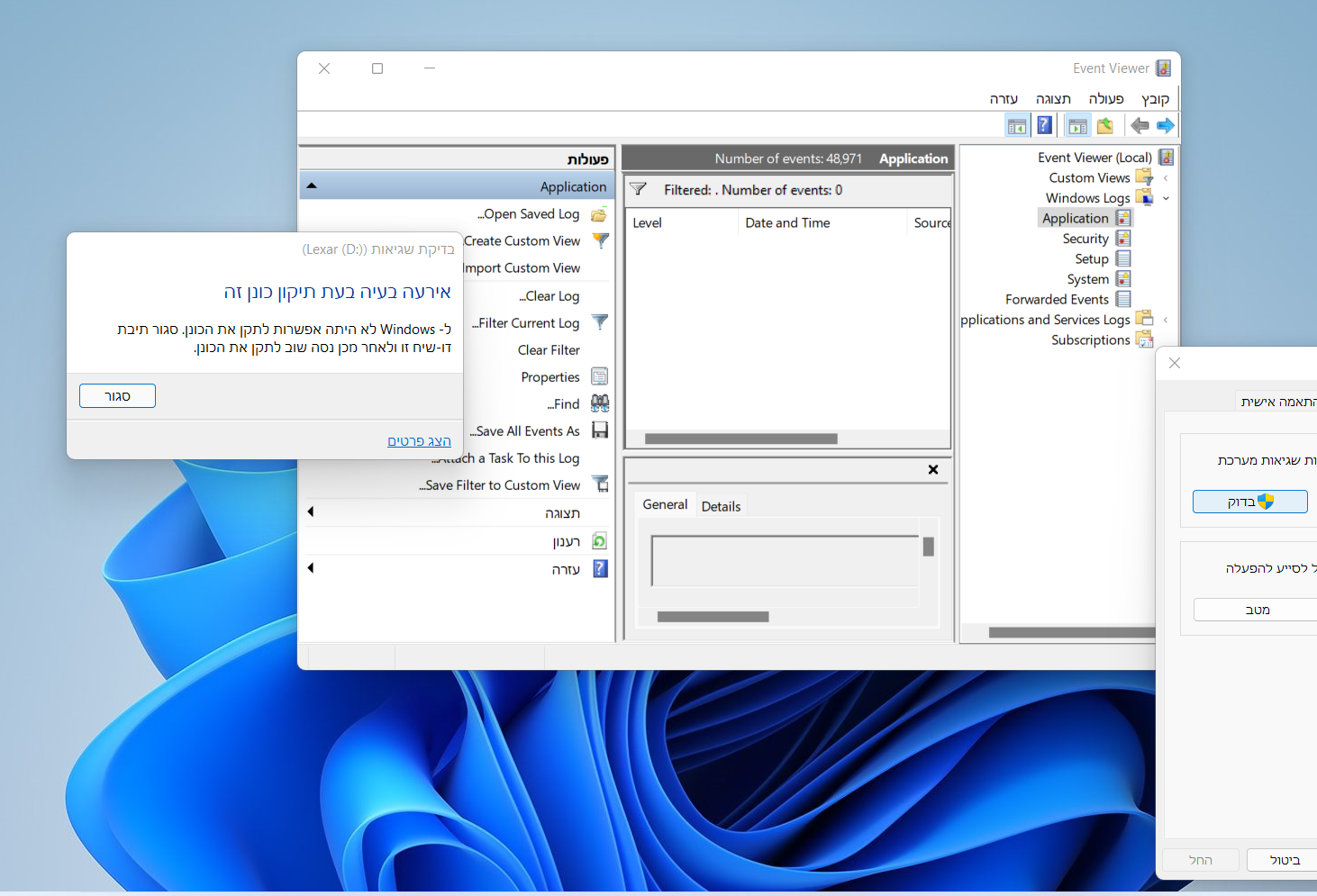Viewport: 1317px width, 896px height.
Task: Open the קובץ menu in the menu bar
Action: (x=1155, y=99)
